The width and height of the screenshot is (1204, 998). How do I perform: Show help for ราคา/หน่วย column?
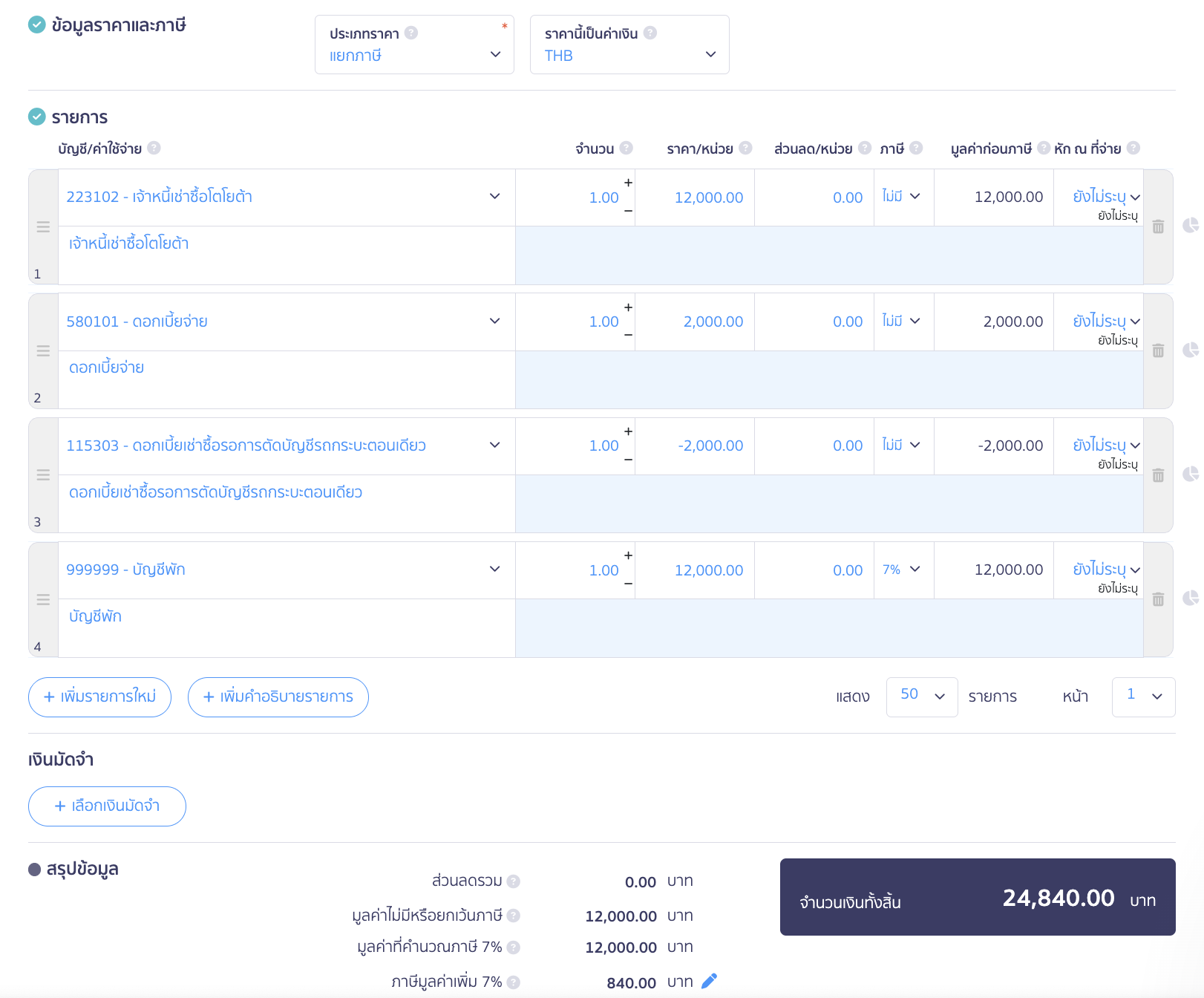[x=746, y=148]
